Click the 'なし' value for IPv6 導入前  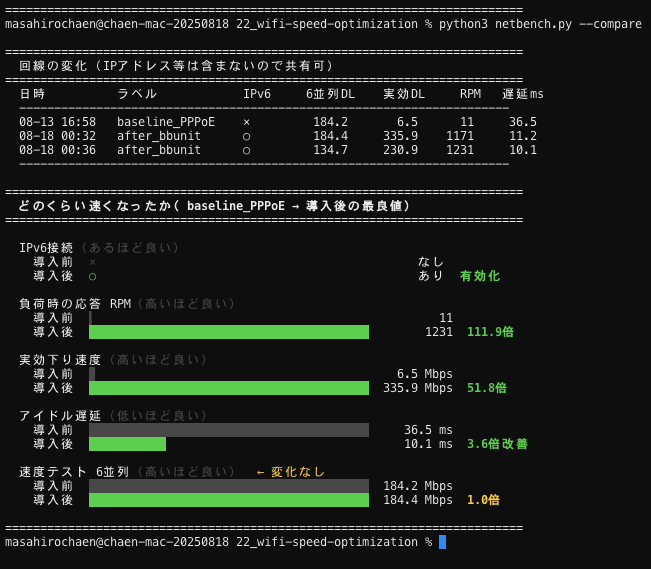(431, 262)
